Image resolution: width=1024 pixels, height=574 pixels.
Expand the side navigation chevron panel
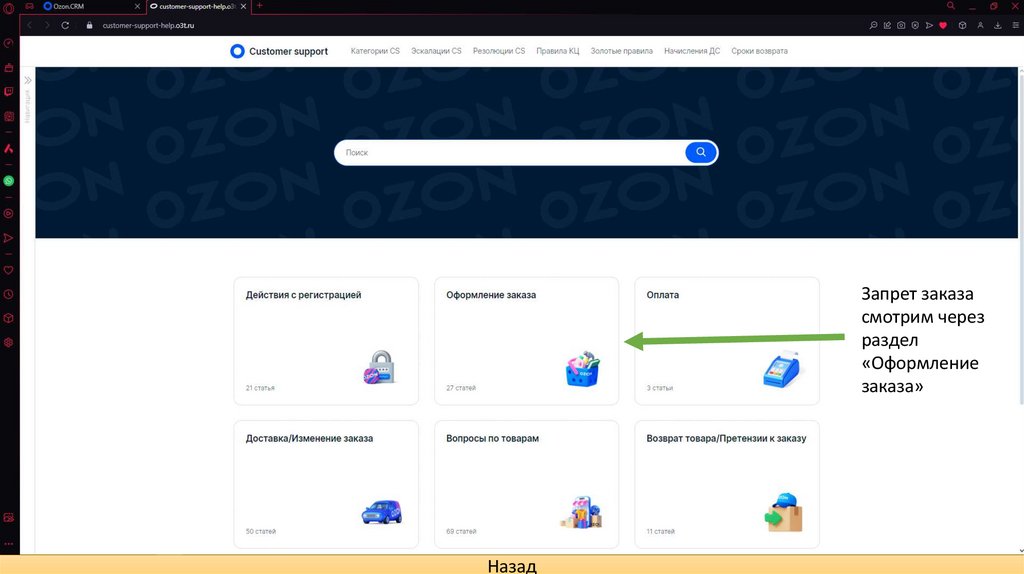tap(28, 80)
